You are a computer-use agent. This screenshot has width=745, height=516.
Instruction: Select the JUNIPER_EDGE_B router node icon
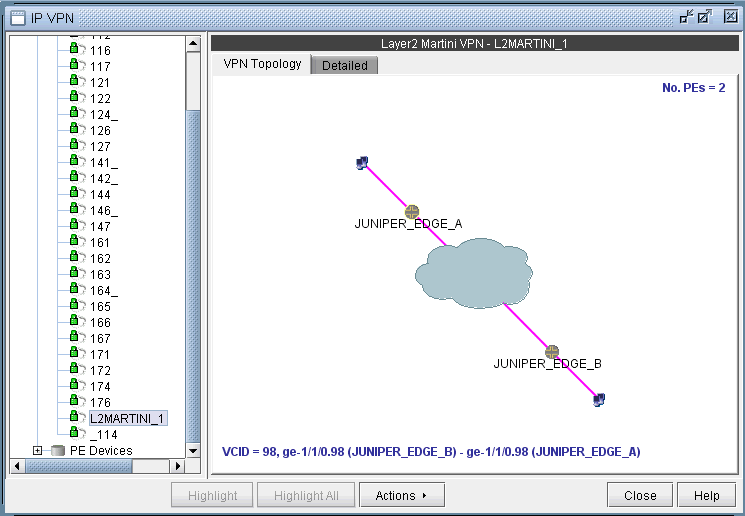pos(552,352)
